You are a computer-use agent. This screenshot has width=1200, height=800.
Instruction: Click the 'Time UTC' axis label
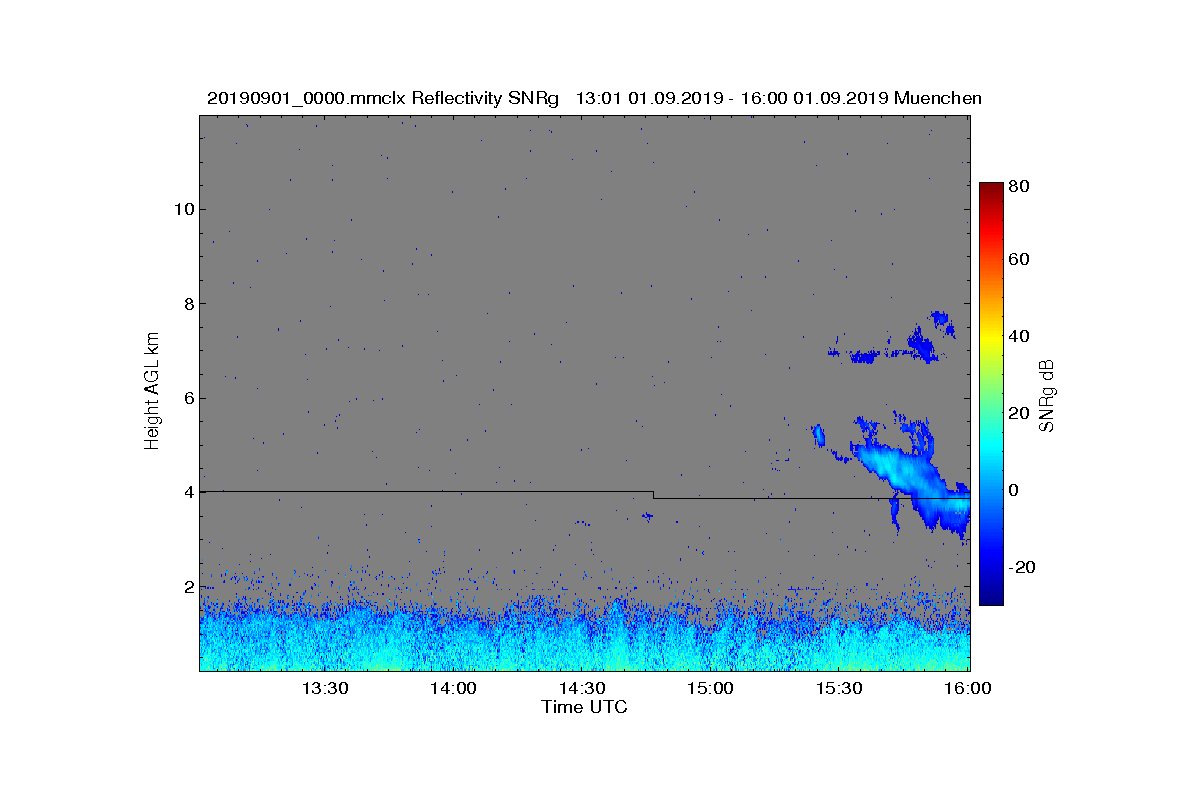pos(585,707)
